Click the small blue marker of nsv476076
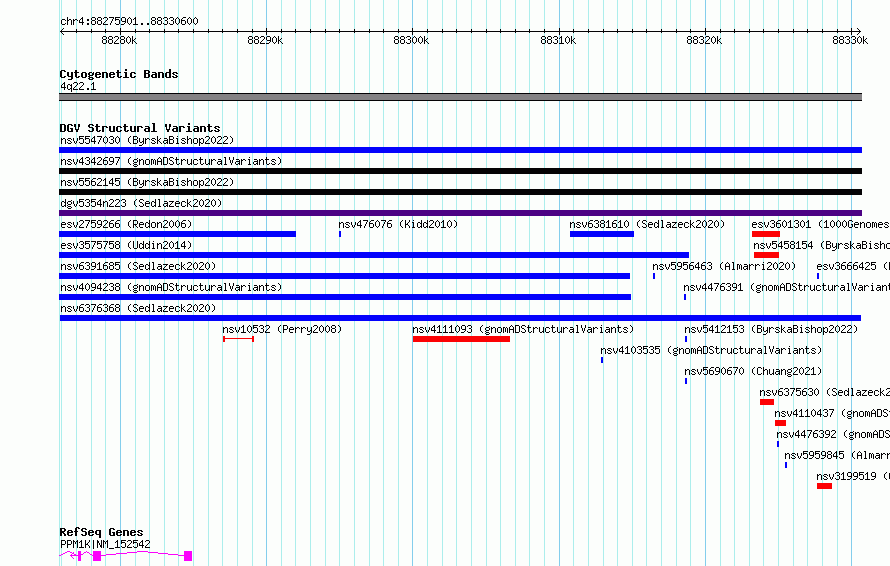The width and height of the screenshot is (890, 566). point(340,234)
